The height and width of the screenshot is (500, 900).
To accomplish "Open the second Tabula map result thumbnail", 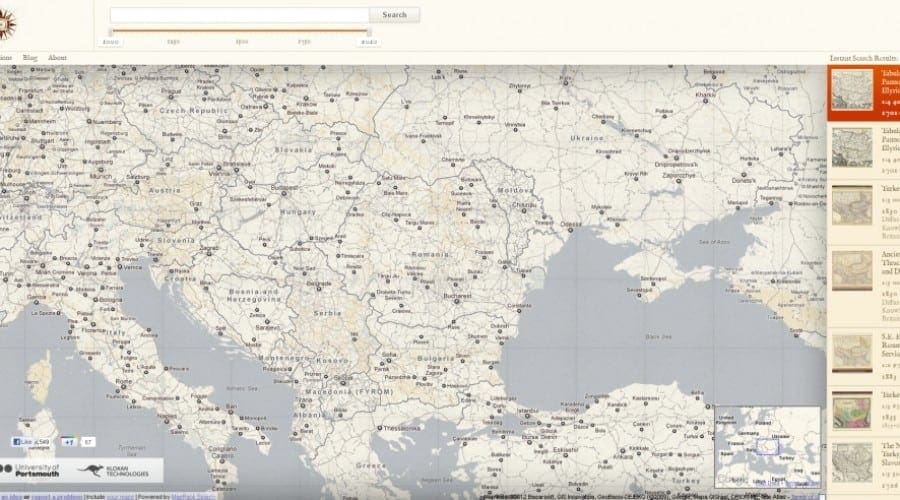I will [852, 148].
